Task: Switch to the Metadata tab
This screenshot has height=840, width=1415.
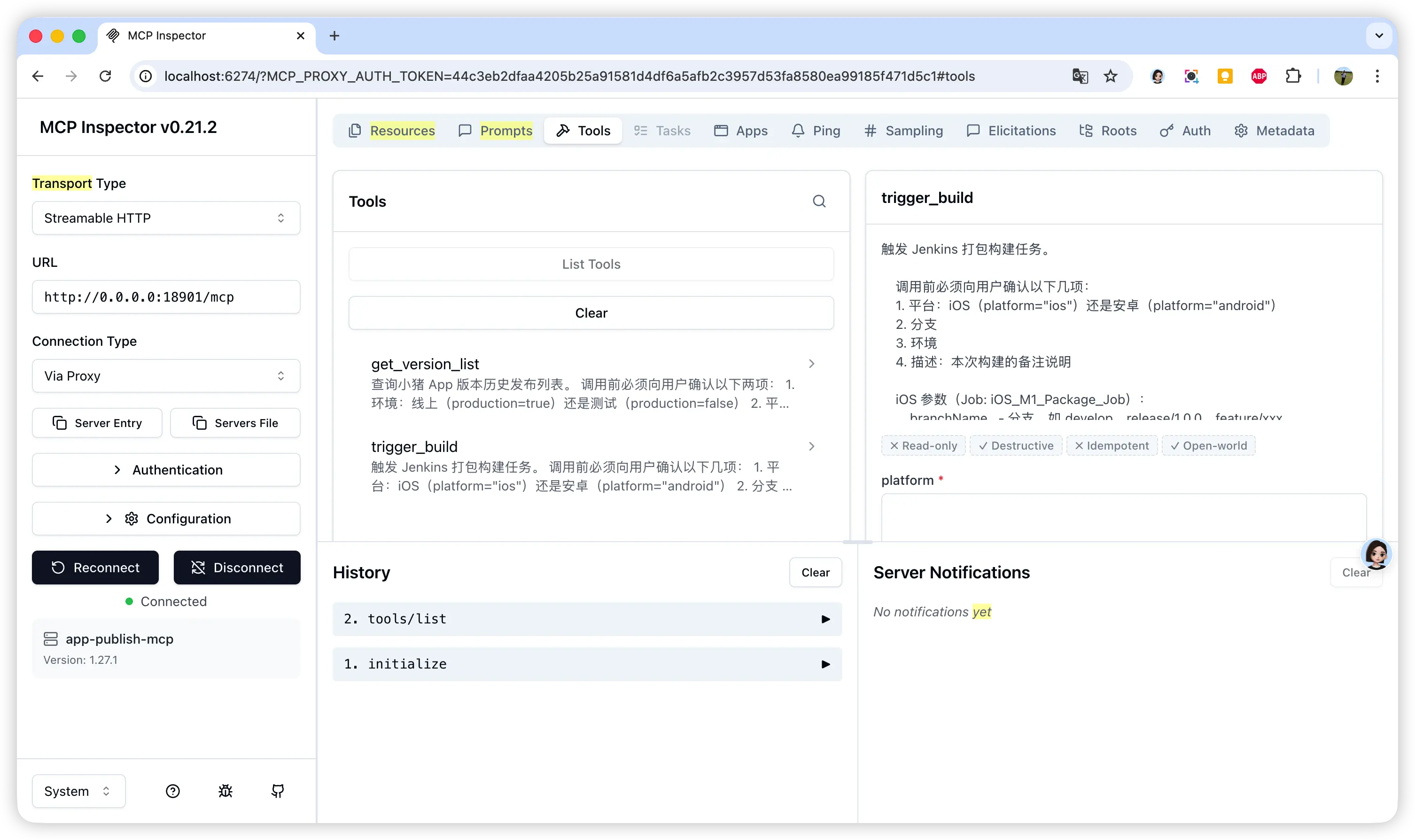Action: (x=1274, y=131)
